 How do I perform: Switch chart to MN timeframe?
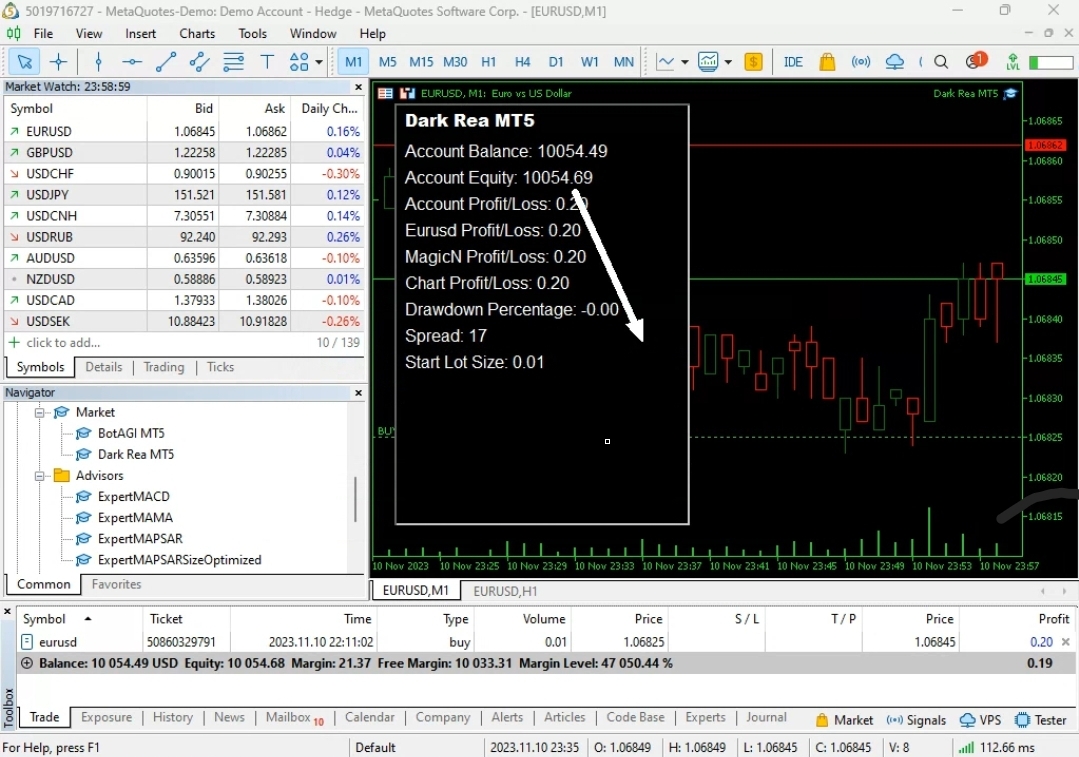(623, 62)
